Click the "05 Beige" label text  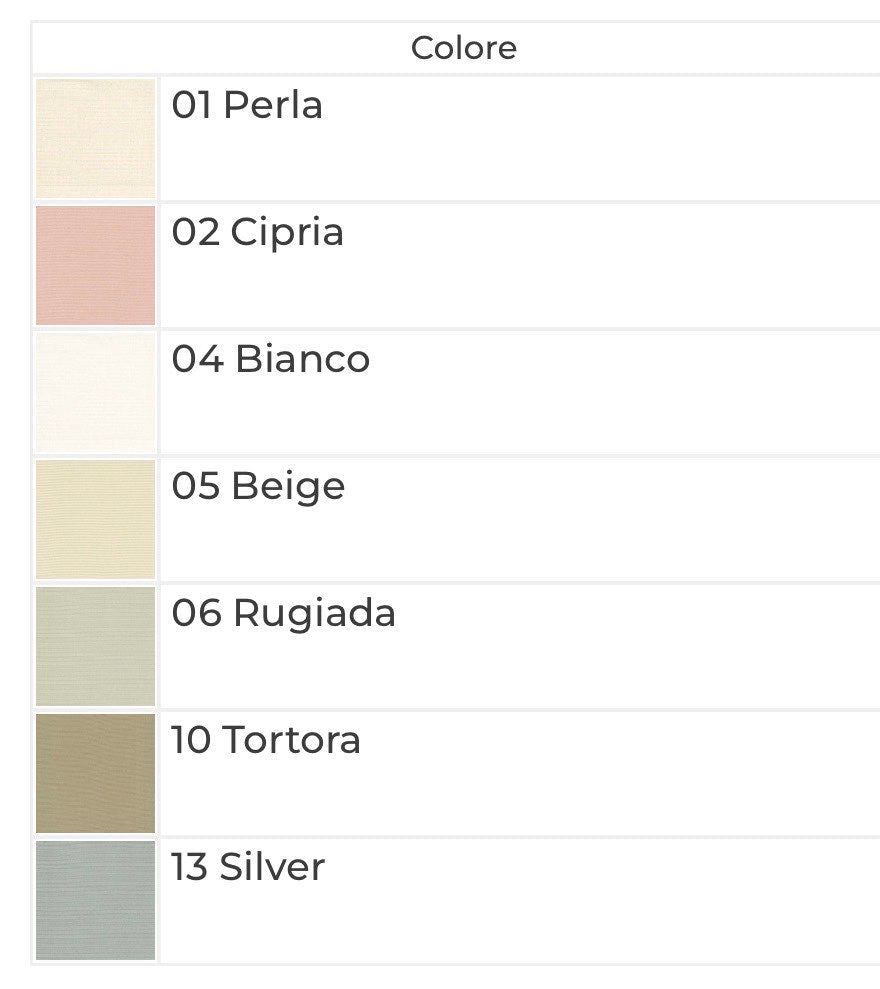tap(258, 486)
